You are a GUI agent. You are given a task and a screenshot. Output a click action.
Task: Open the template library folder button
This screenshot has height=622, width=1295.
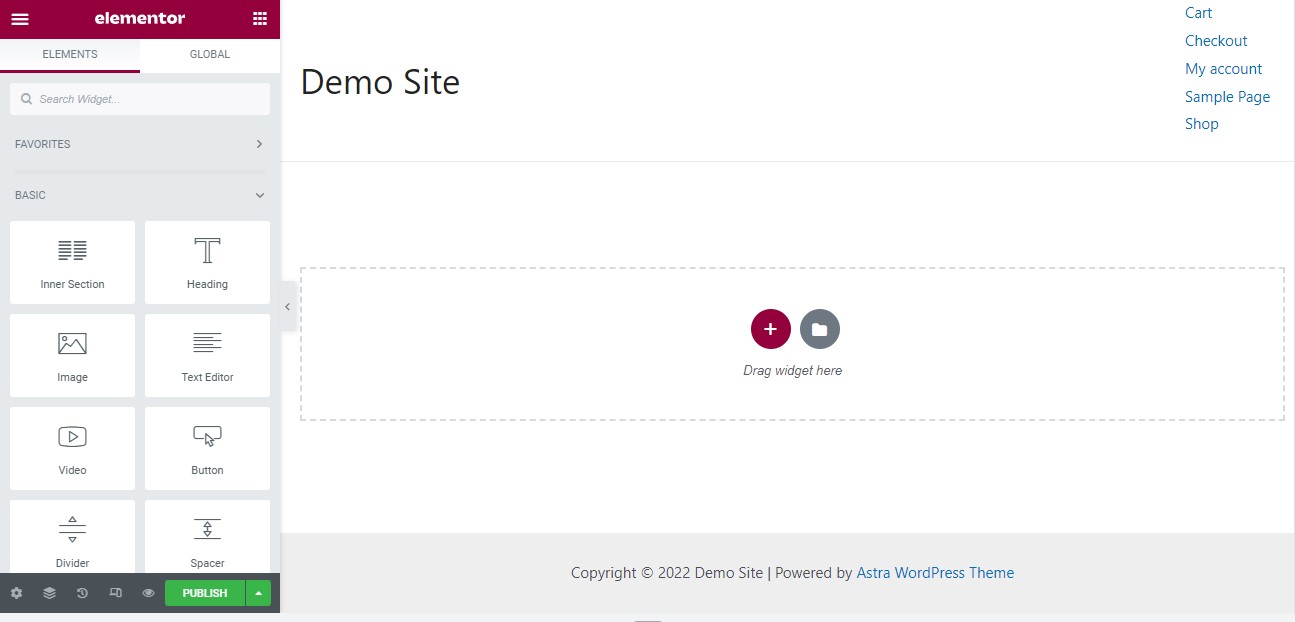point(820,329)
